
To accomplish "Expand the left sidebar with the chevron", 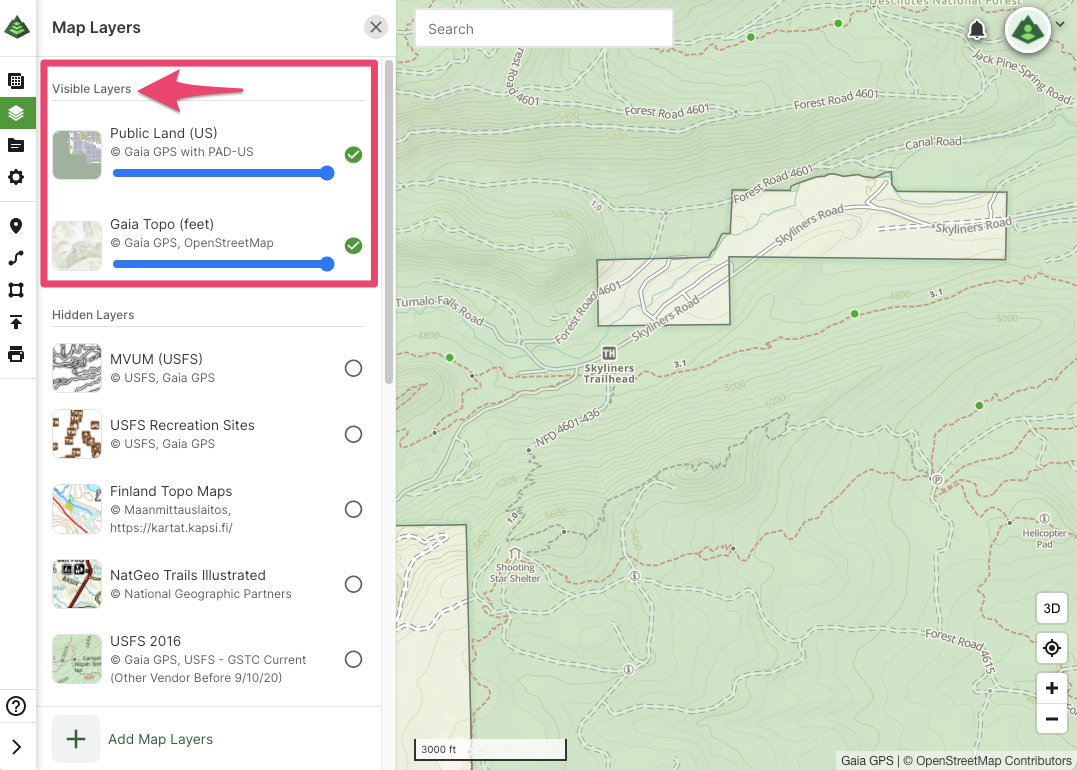I will point(16,746).
